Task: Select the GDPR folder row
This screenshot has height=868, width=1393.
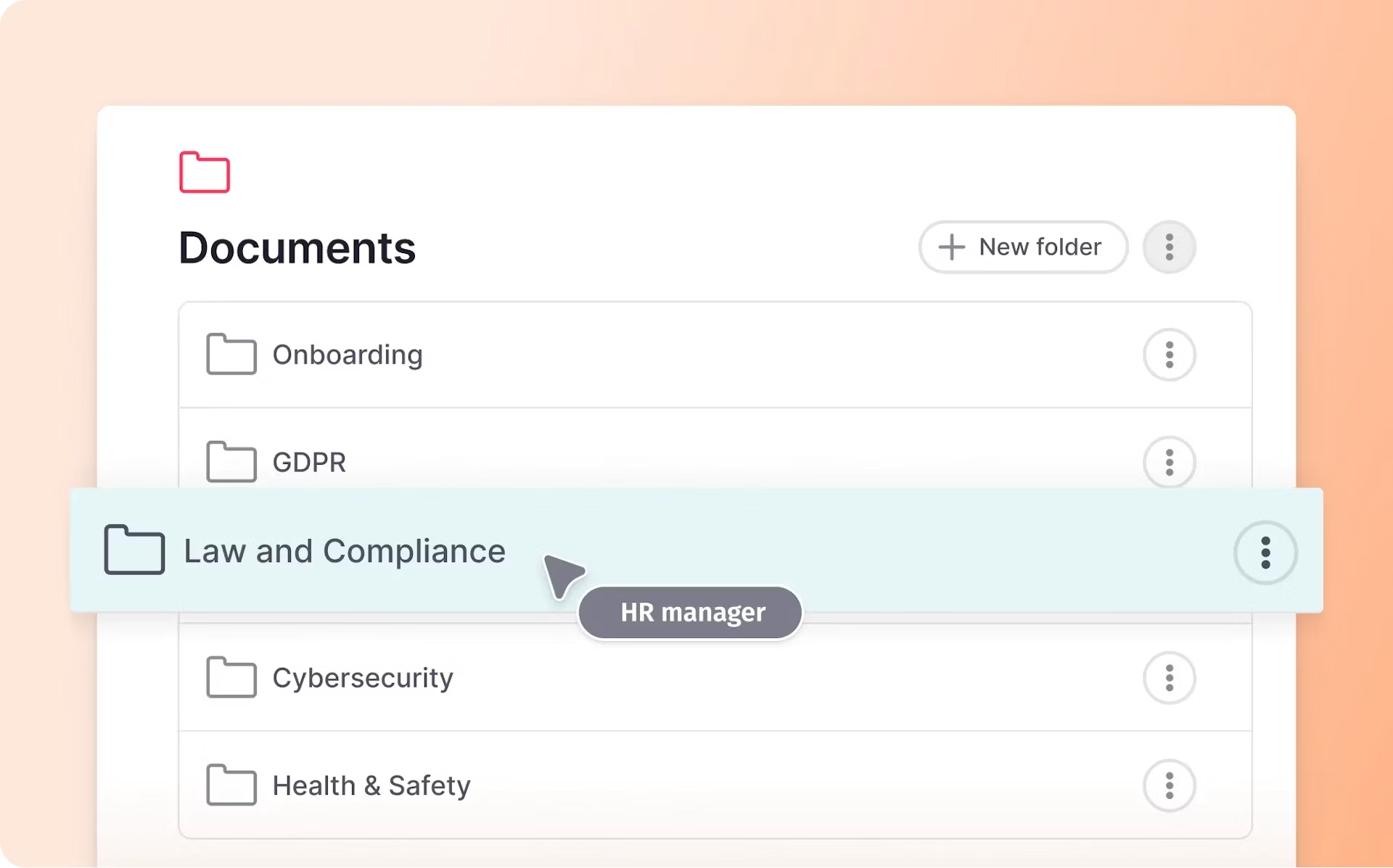Action: (x=653, y=462)
